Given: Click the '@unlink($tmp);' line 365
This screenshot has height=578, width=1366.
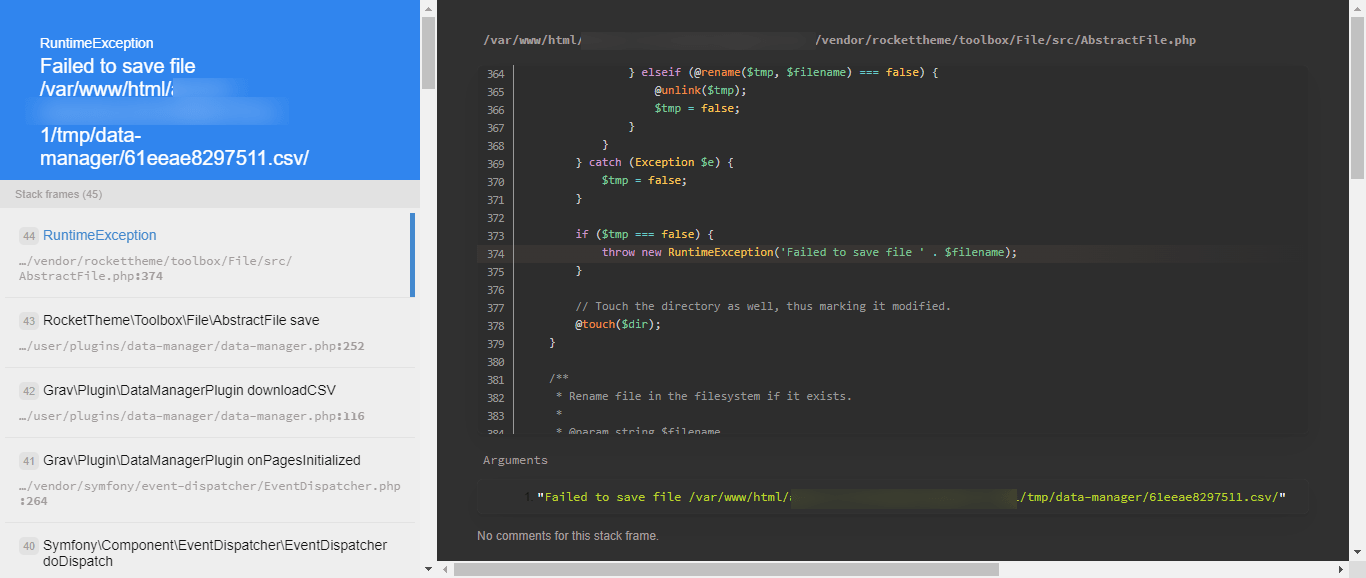Looking at the screenshot, I should pos(700,91).
